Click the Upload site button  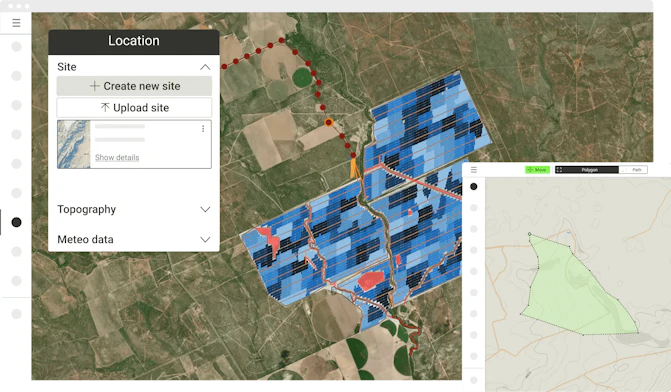pyautogui.click(x=134, y=108)
